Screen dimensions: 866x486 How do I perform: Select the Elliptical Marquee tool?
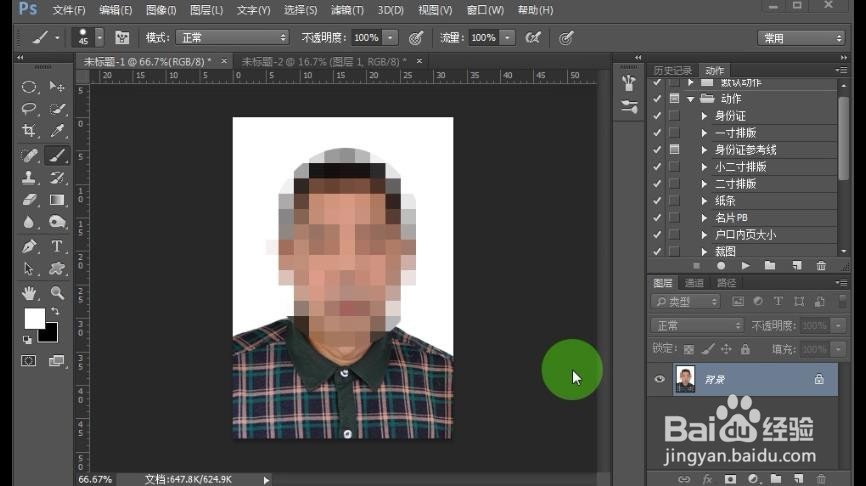29,87
